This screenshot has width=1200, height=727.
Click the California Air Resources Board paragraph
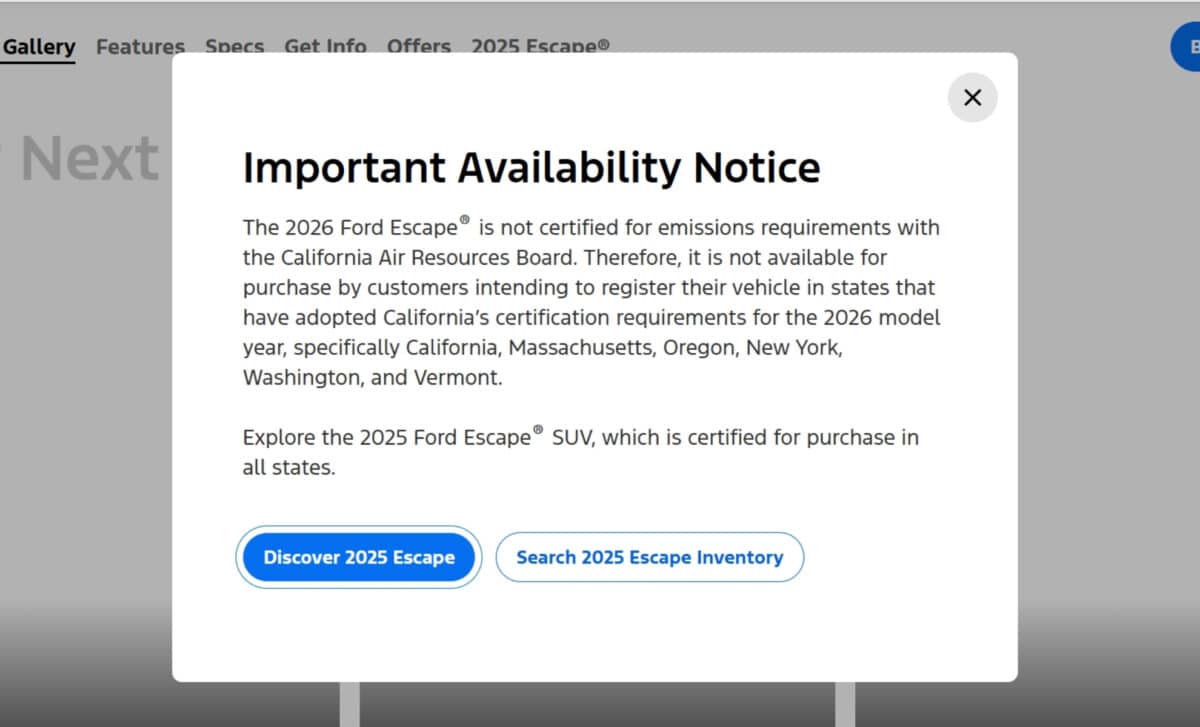590,302
